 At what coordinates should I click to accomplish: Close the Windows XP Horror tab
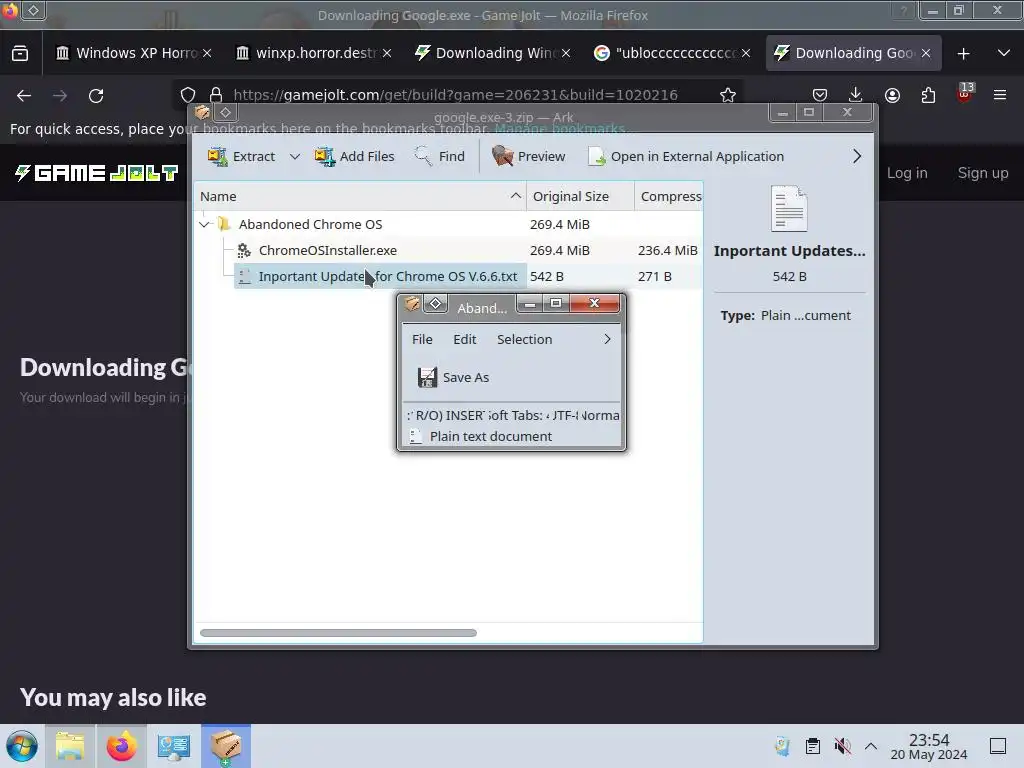click(207, 53)
